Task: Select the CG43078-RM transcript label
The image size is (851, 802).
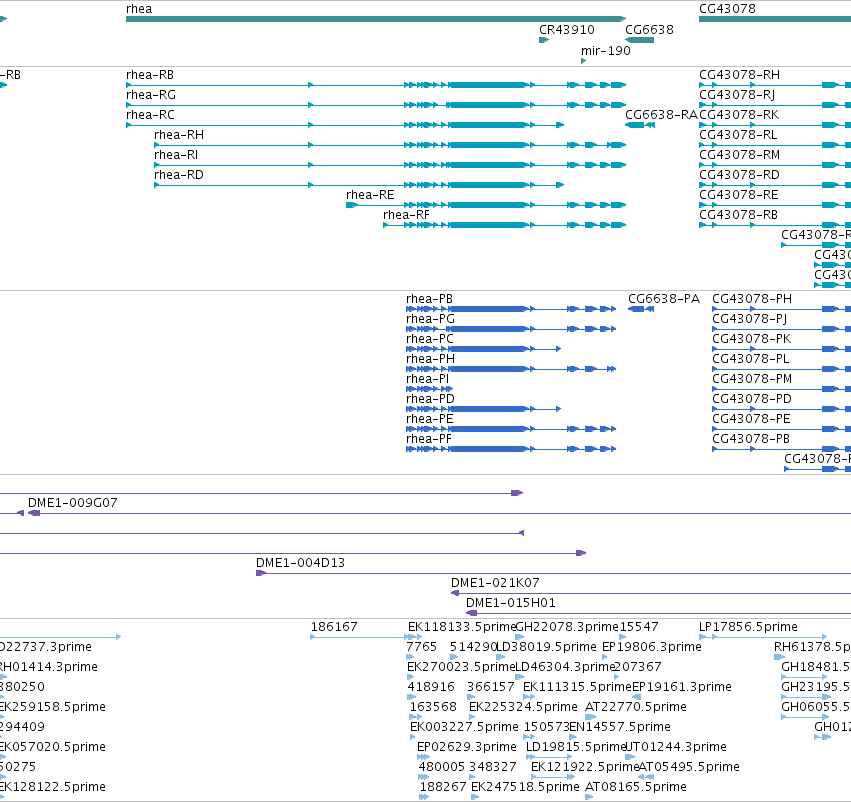Action: [739, 155]
